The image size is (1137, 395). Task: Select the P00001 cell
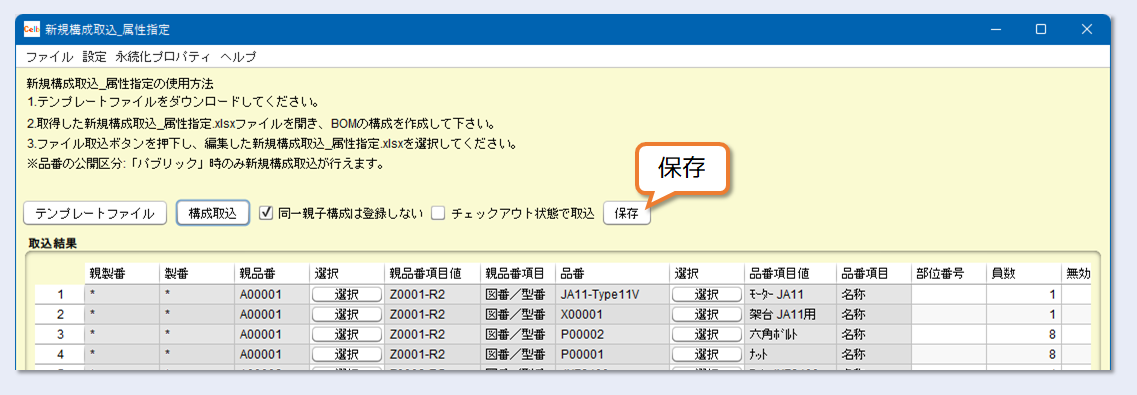612,355
